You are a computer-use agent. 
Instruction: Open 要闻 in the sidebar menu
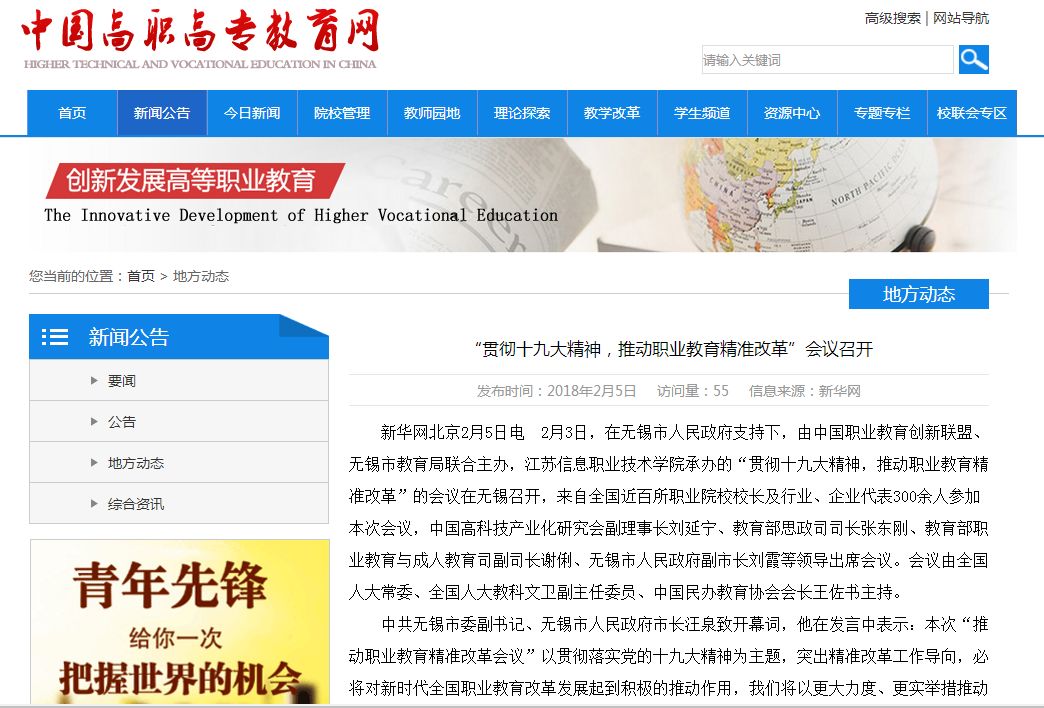pos(122,381)
